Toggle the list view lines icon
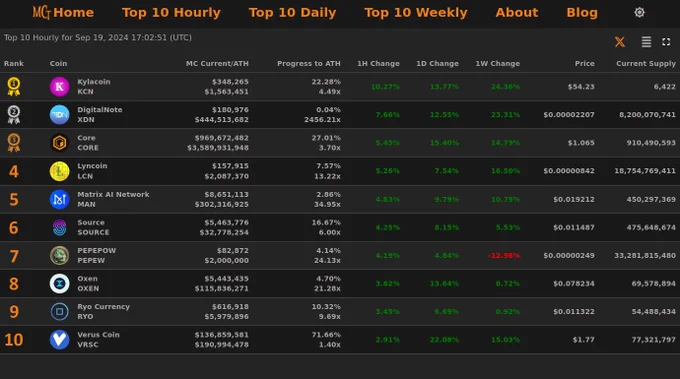This screenshot has width=680, height=379. 646,42
